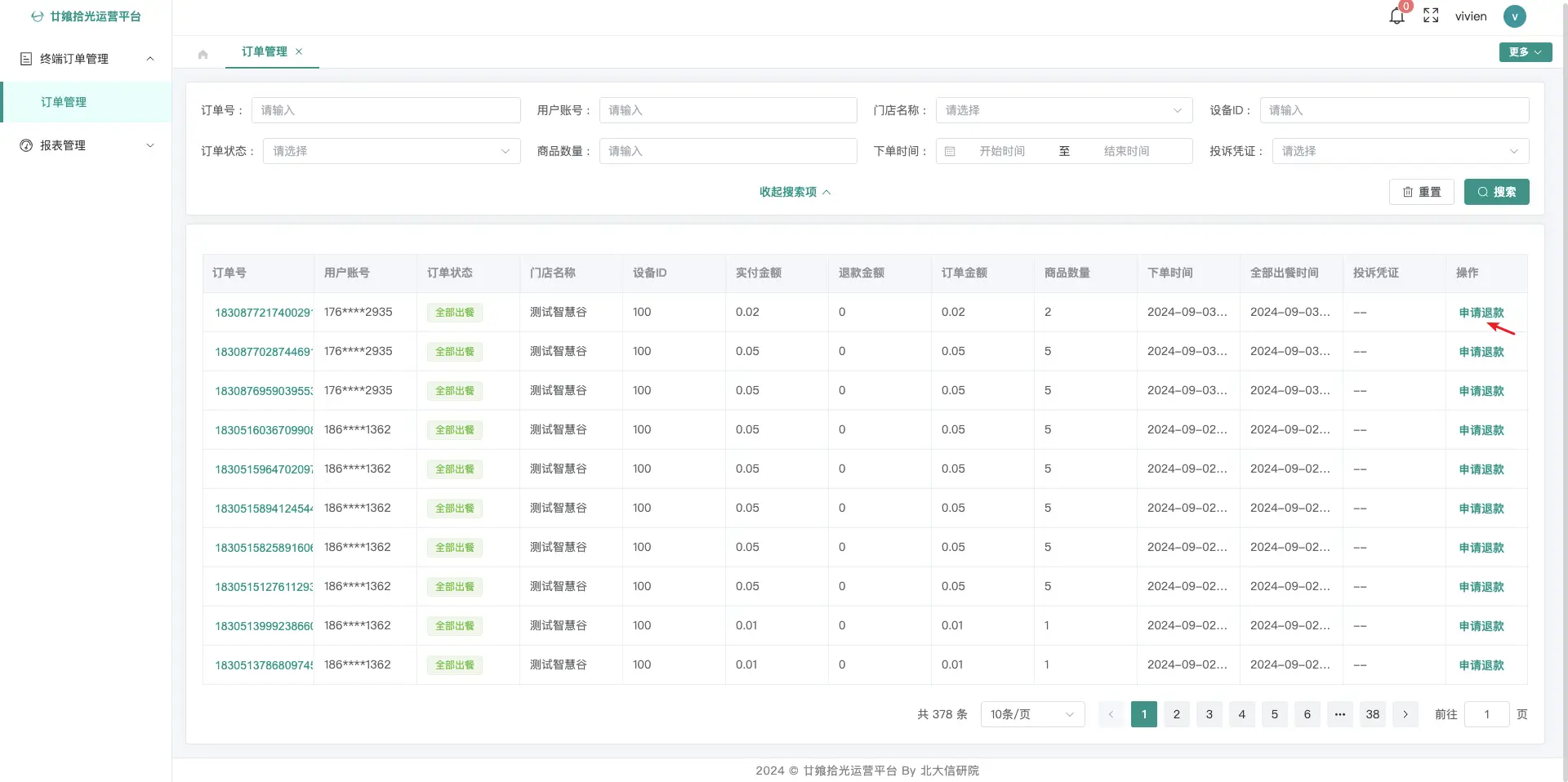The height and width of the screenshot is (782, 1568).
Task: Open the 更多 dropdown
Action: click(x=1526, y=52)
